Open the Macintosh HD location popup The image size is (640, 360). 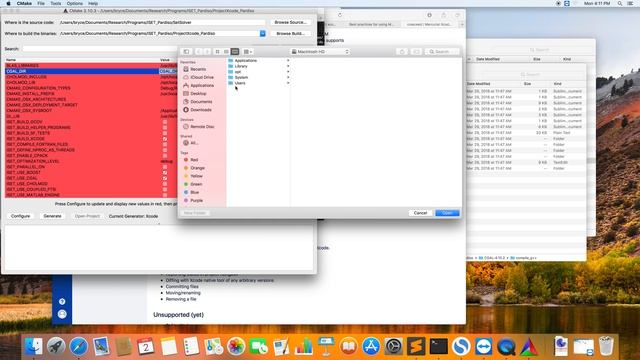pyautogui.click(x=320, y=51)
